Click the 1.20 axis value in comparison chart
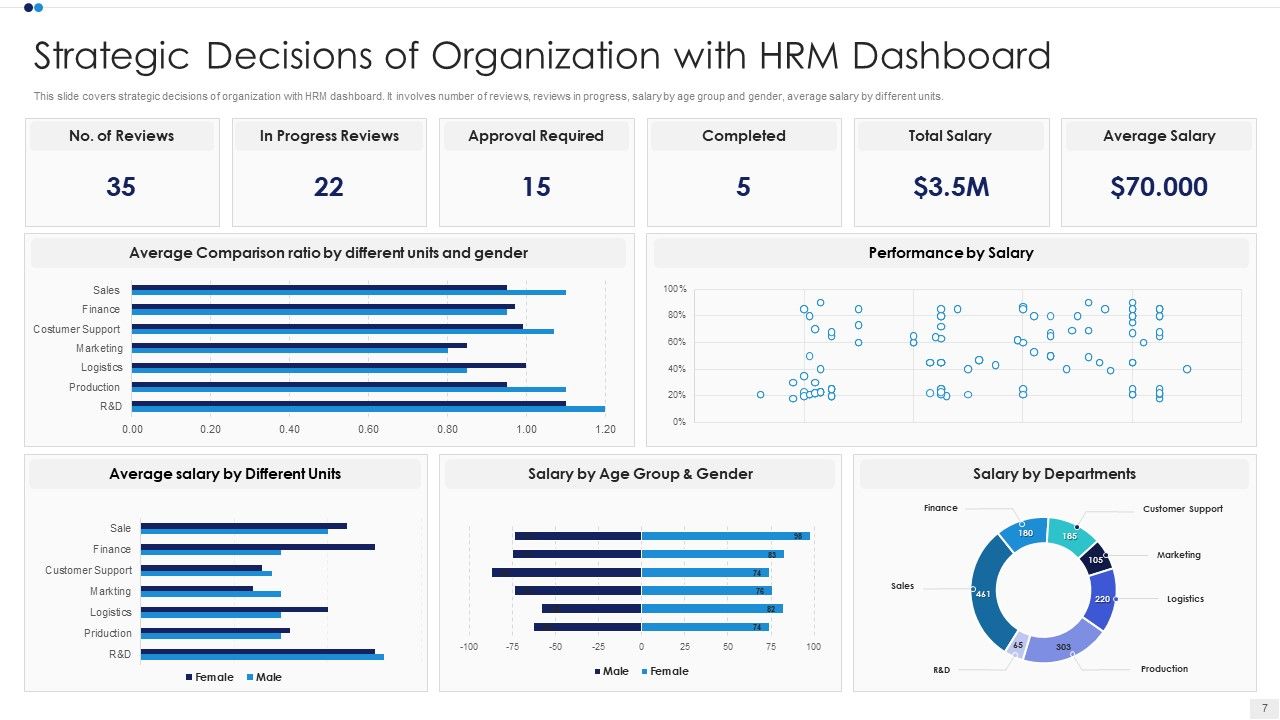1280x720 pixels. (x=605, y=430)
